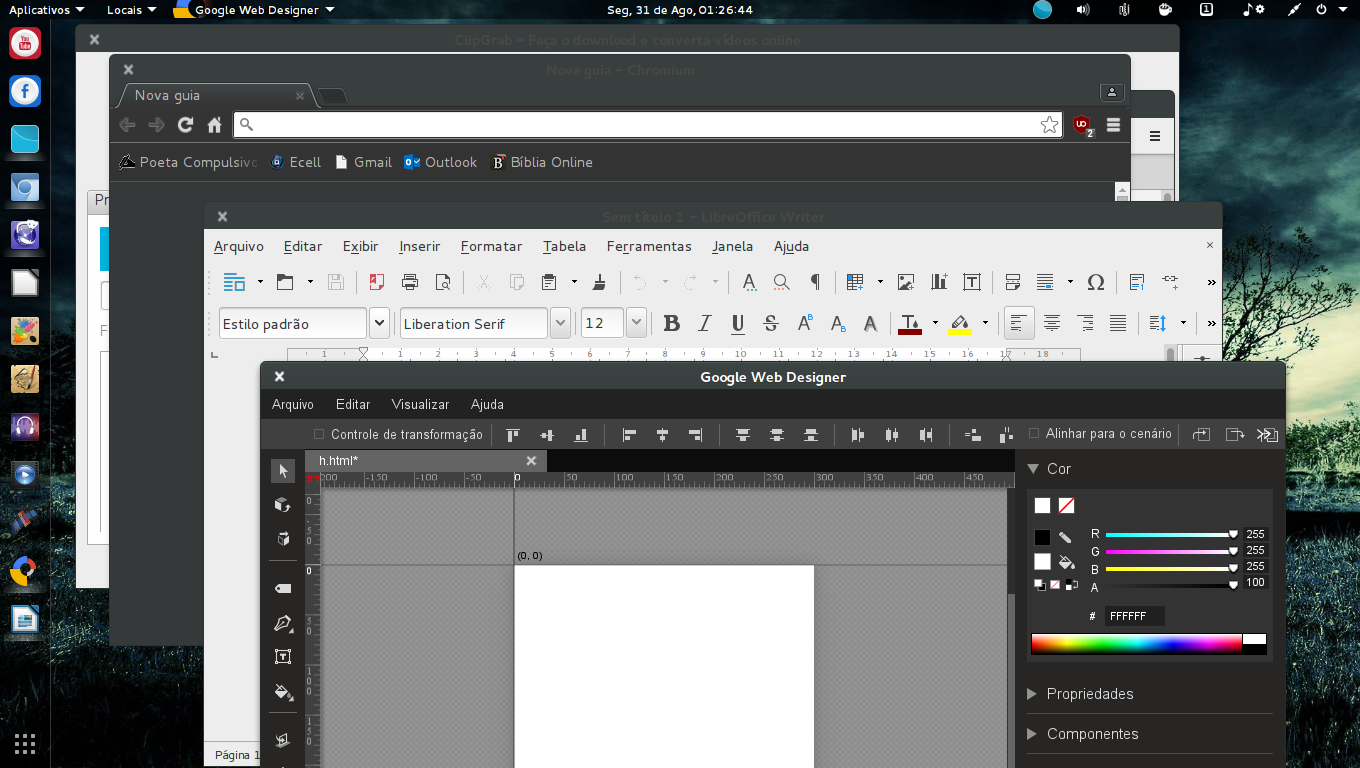The height and width of the screenshot is (768, 1360).
Task: Click the Italic formatting icon
Action: (x=704, y=323)
